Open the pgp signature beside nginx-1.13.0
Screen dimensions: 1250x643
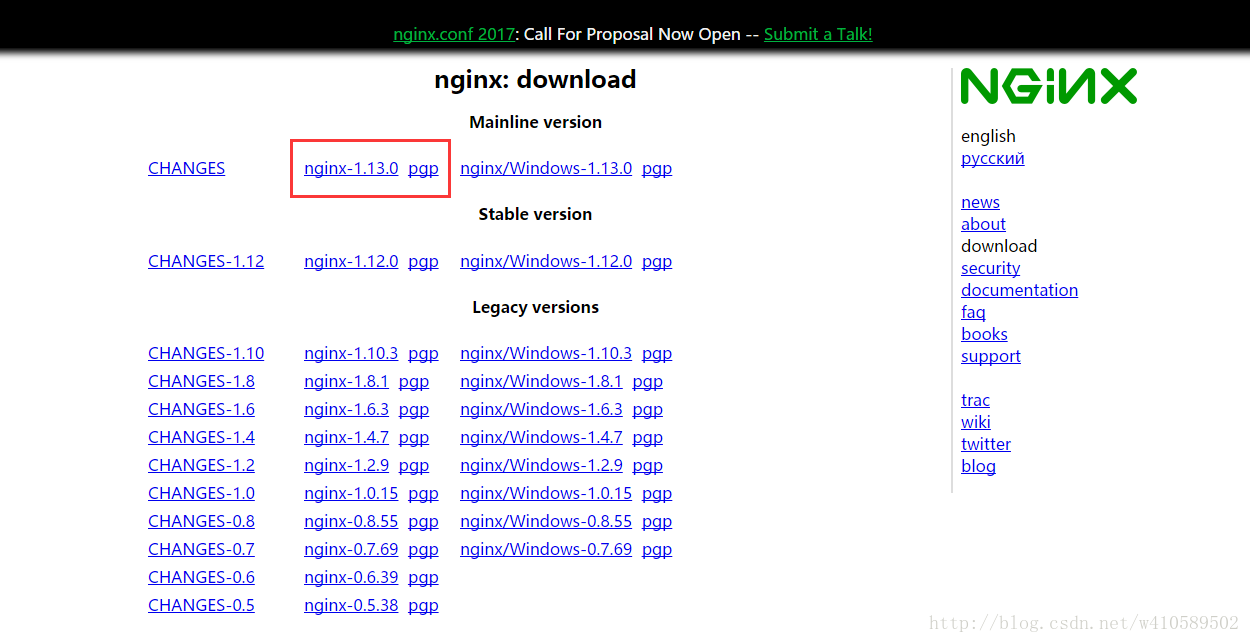click(x=423, y=169)
